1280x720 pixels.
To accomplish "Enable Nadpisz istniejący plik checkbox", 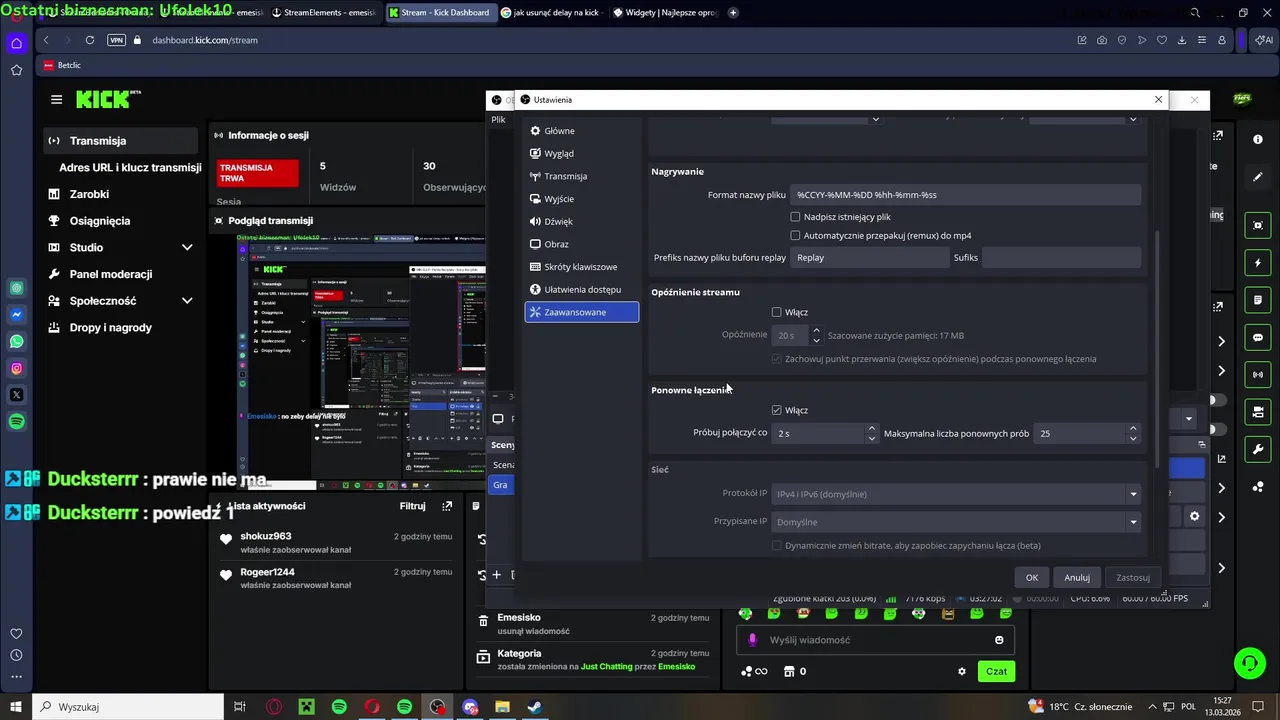I will [795, 217].
